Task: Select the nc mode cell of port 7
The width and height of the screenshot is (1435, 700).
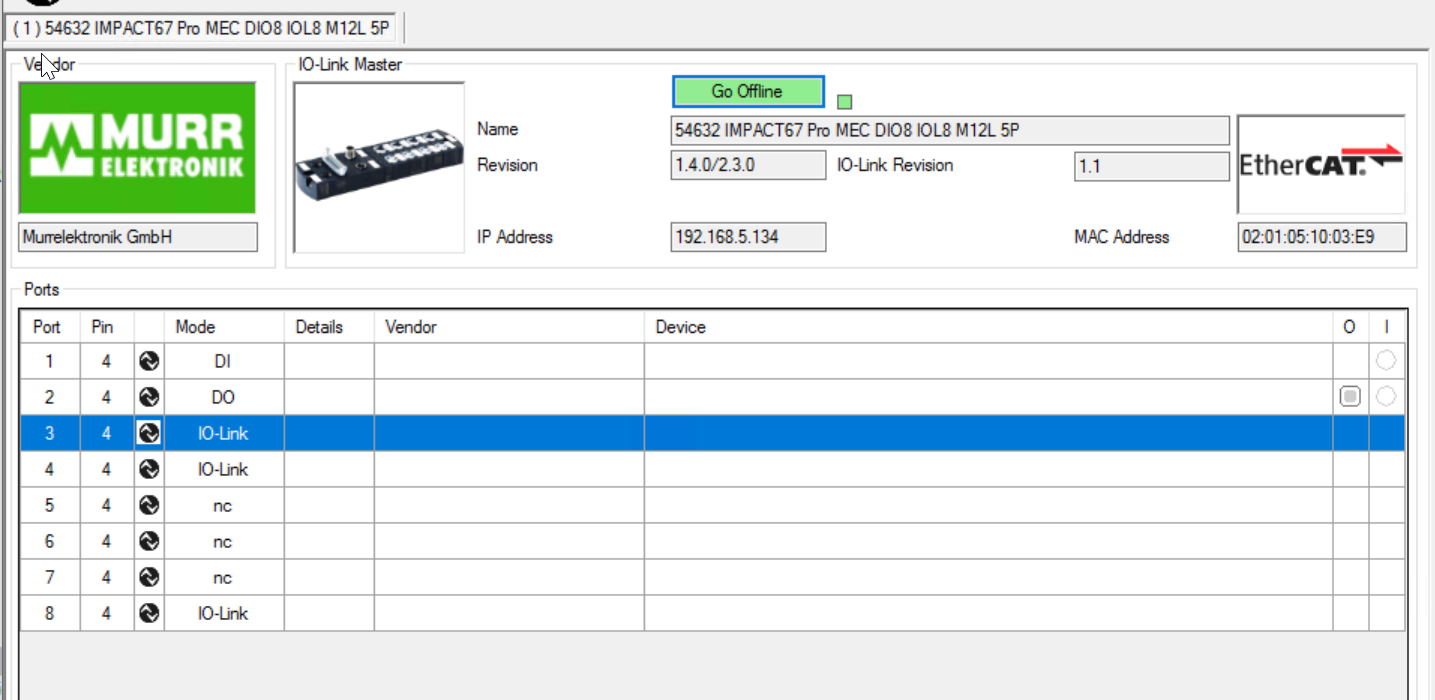Action: pyautogui.click(x=224, y=577)
